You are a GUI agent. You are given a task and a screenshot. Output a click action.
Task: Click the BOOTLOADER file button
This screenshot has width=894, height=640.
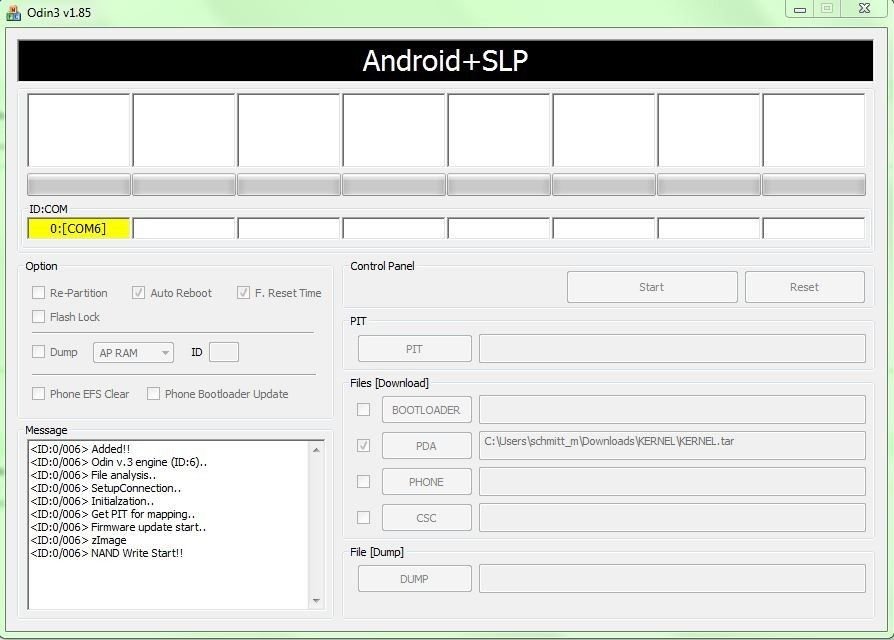click(426, 410)
